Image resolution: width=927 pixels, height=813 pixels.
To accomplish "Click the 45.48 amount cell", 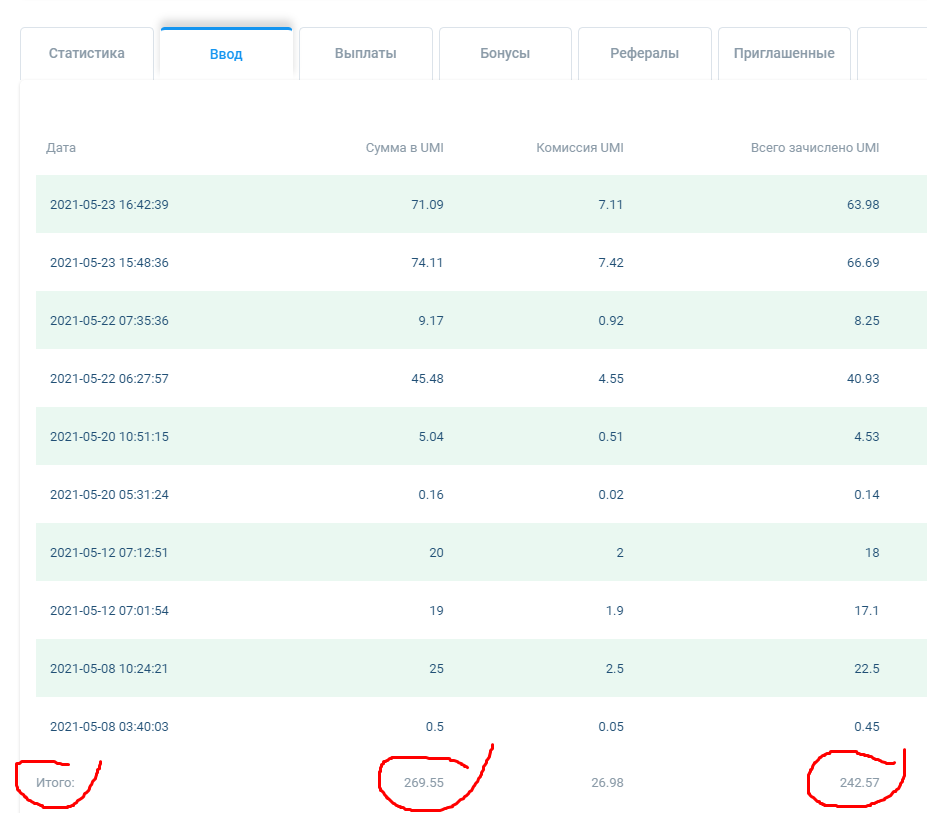I will [x=427, y=378].
